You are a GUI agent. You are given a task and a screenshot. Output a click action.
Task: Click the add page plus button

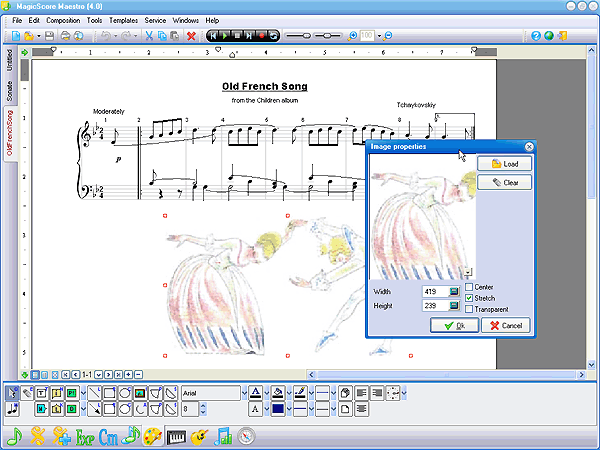tap(129, 375)
